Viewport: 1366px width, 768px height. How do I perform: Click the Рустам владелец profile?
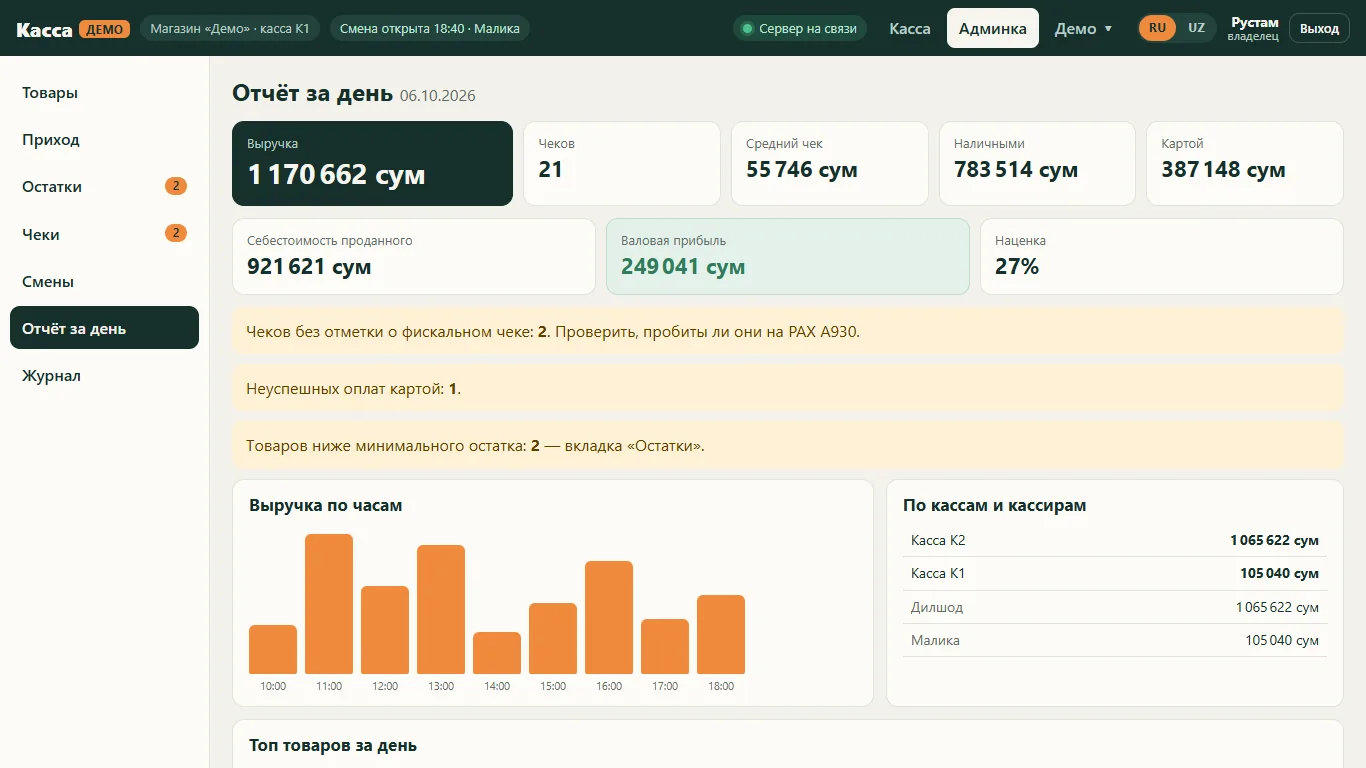[x=1254, y=28]
